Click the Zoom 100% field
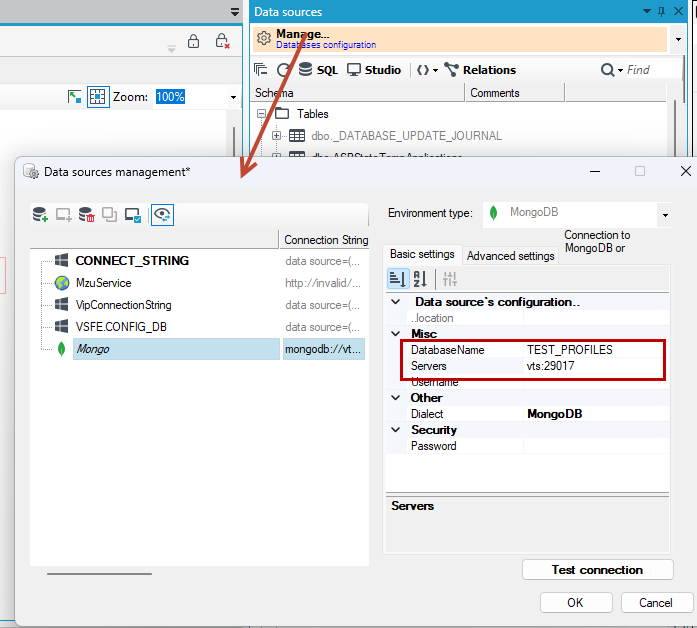Viewport: 697px width, 628px height. click(191, 97)
